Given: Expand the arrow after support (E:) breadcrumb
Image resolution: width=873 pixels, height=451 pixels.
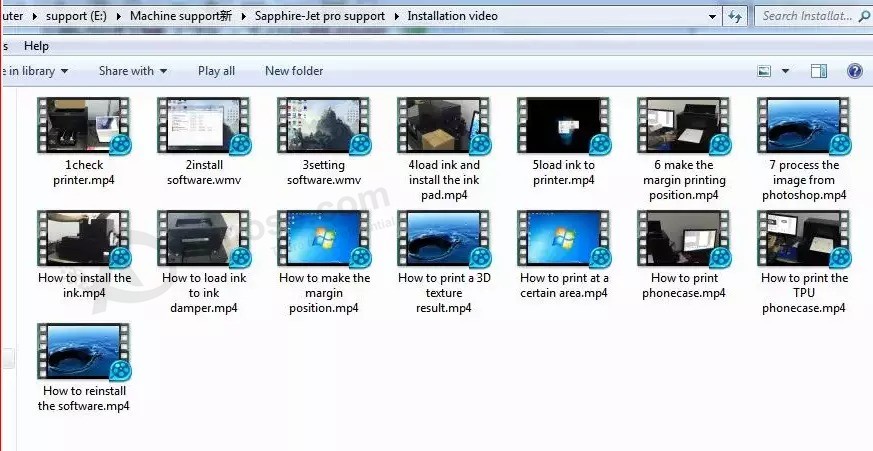Looking at the screenshot, I should 119,16.
